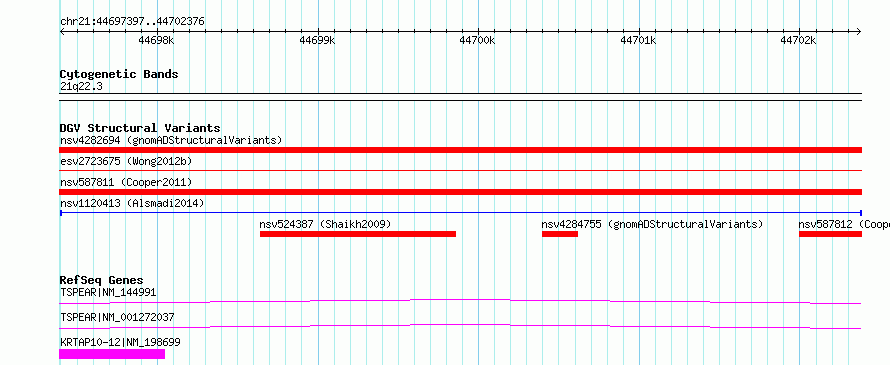
Task: Click the nsv4284755 (gnomADStructuralVariants) label
Action: pos(652,224)
